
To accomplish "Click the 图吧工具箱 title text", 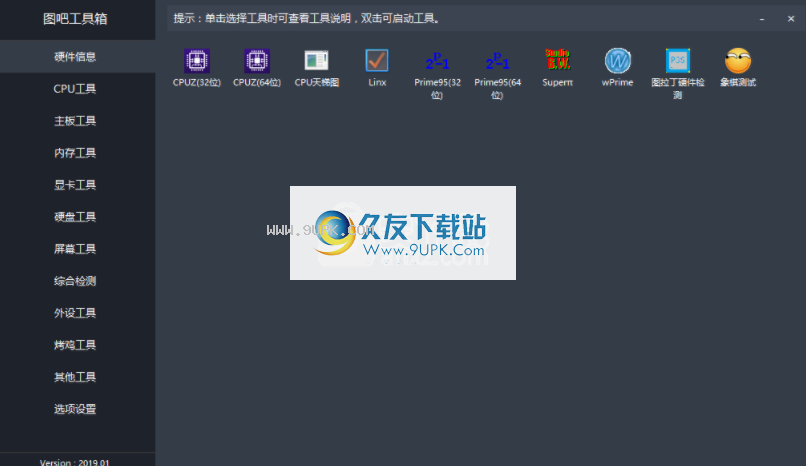I will tap(75, 19).
